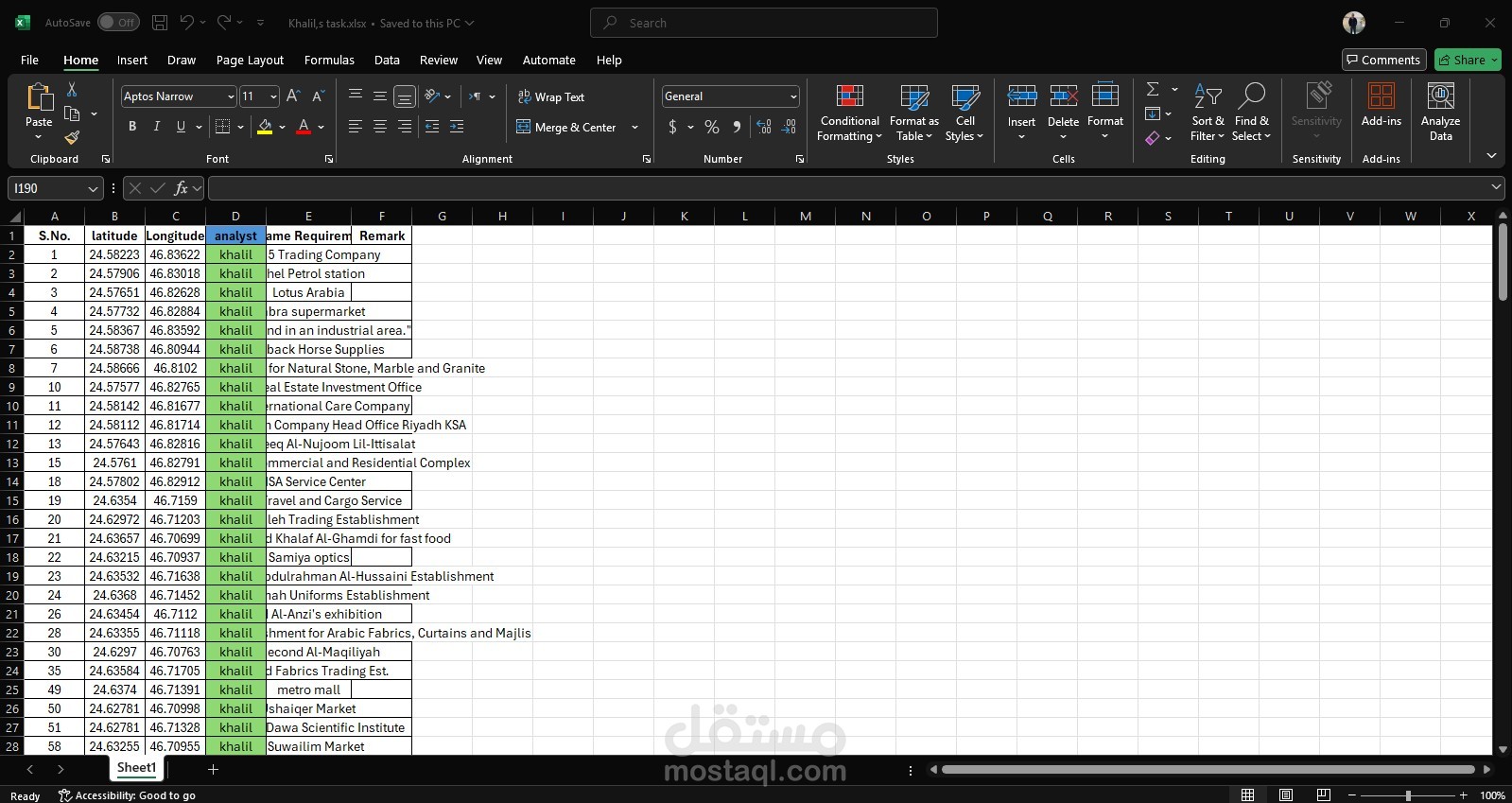Apply Percent Style format
This screenshot has height=803, width=1512.
point(712,127)
